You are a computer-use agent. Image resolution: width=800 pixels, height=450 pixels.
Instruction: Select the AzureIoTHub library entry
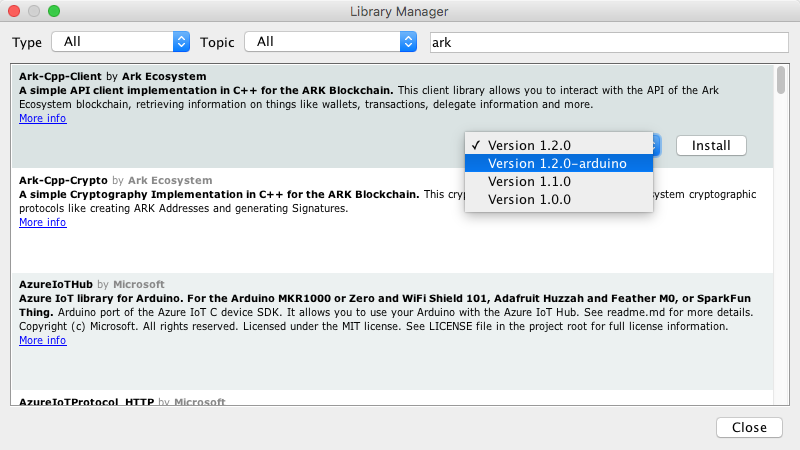pyautogui.click(x=390, y=362)
